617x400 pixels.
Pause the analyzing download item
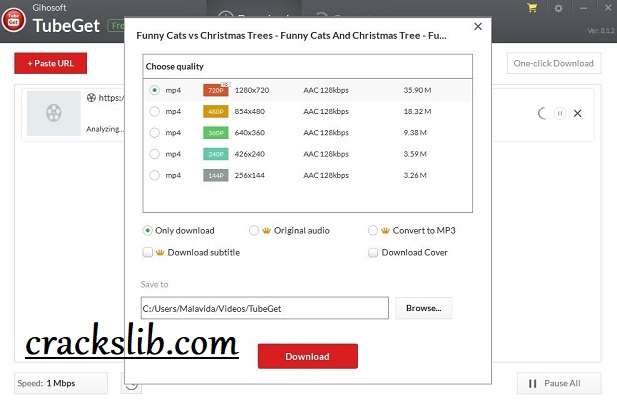(560, 113)
